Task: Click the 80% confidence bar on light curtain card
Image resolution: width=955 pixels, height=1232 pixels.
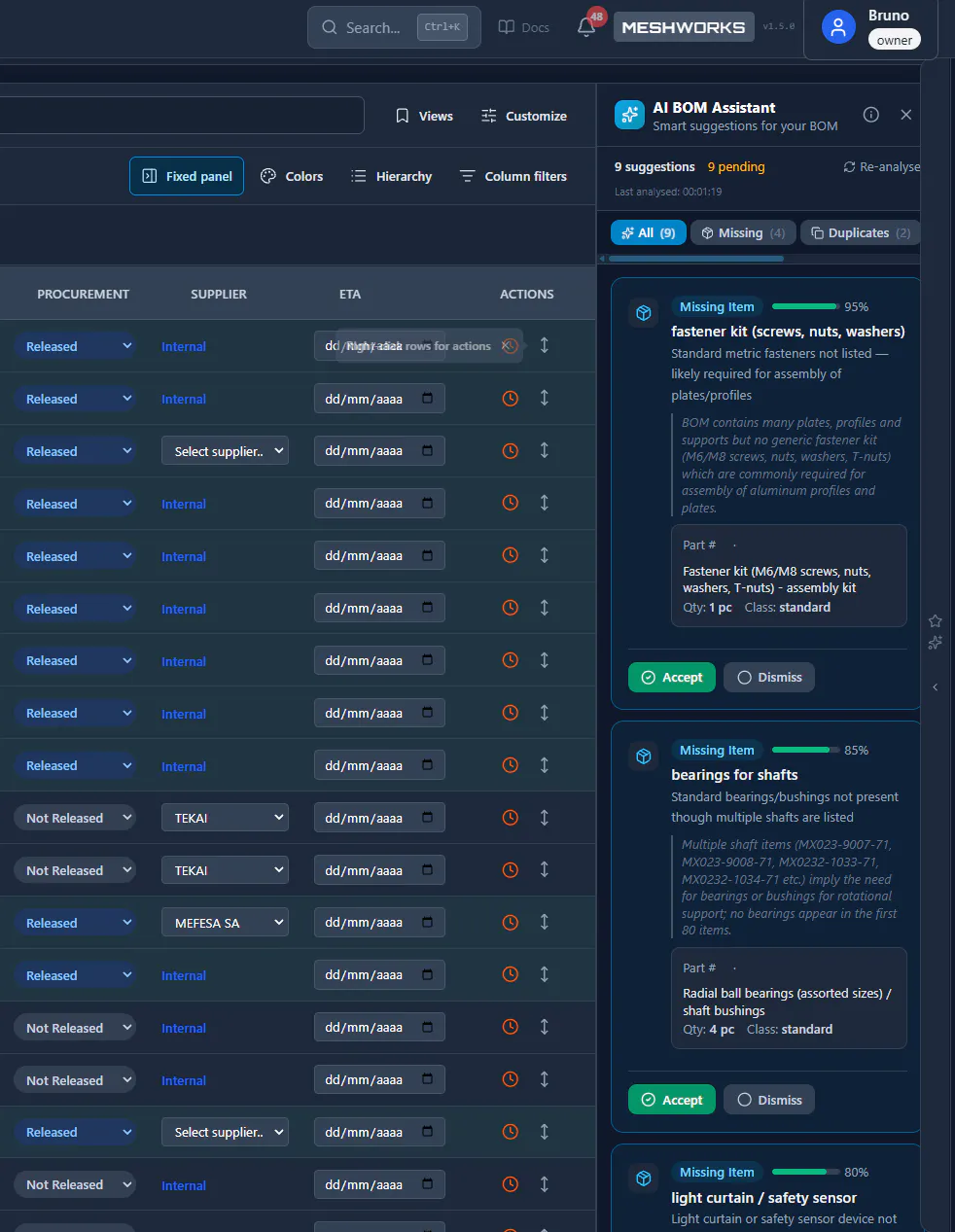Action: coord(805,1172)
